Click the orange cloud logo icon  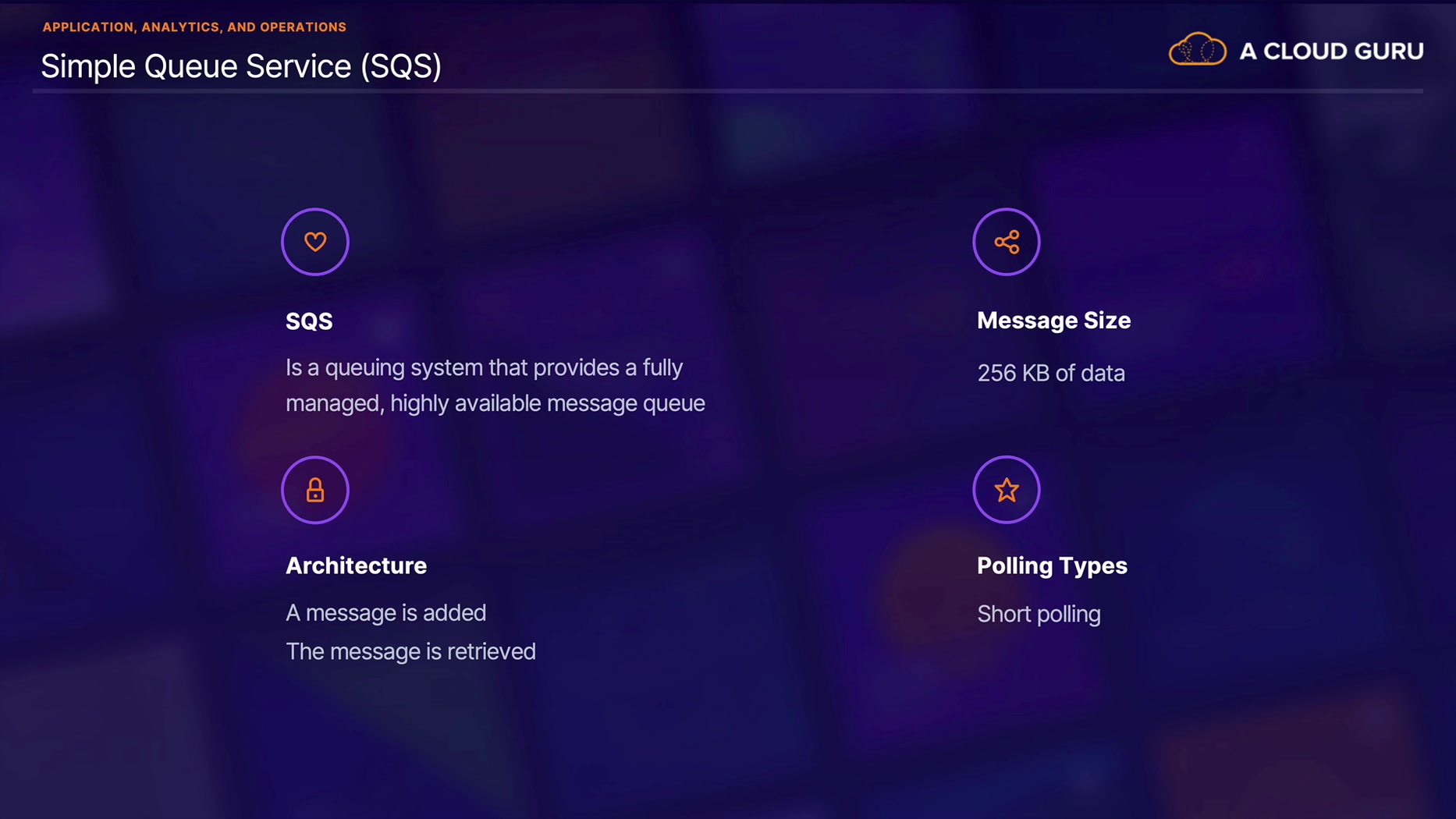(1197, 50)
